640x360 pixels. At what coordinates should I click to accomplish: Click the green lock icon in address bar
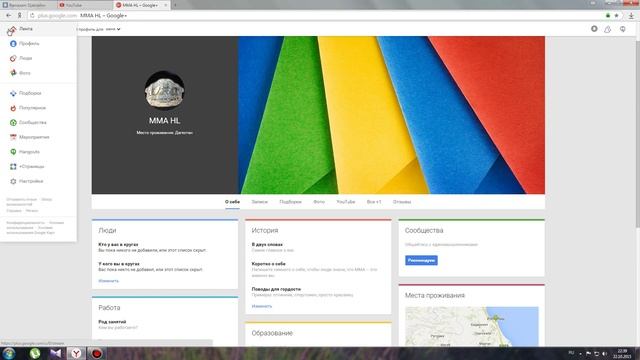[x=608, y=16]
